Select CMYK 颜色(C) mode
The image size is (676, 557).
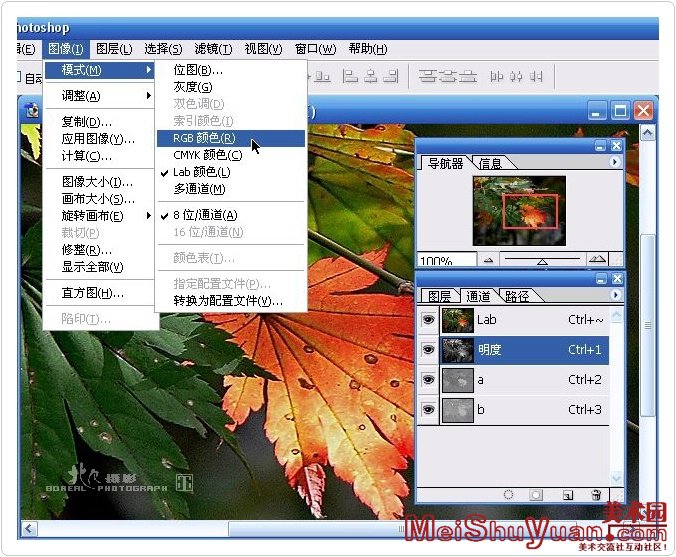207,155
